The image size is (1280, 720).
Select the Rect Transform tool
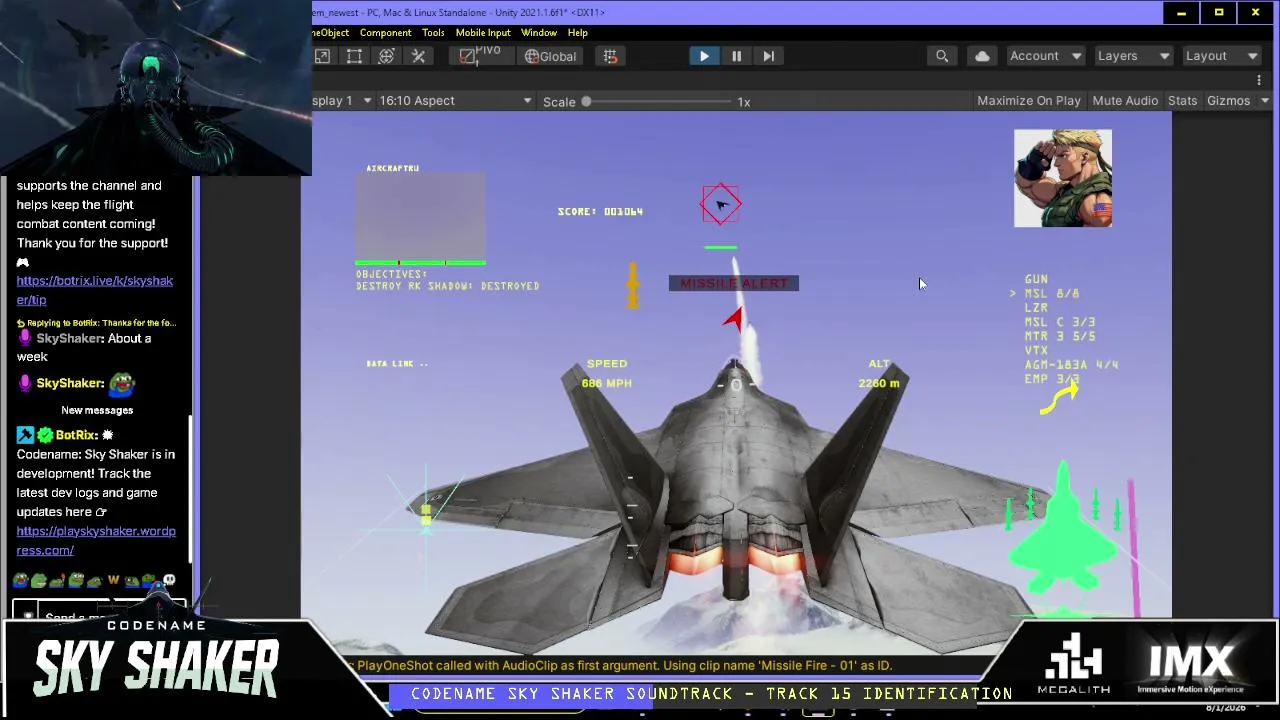354,56
